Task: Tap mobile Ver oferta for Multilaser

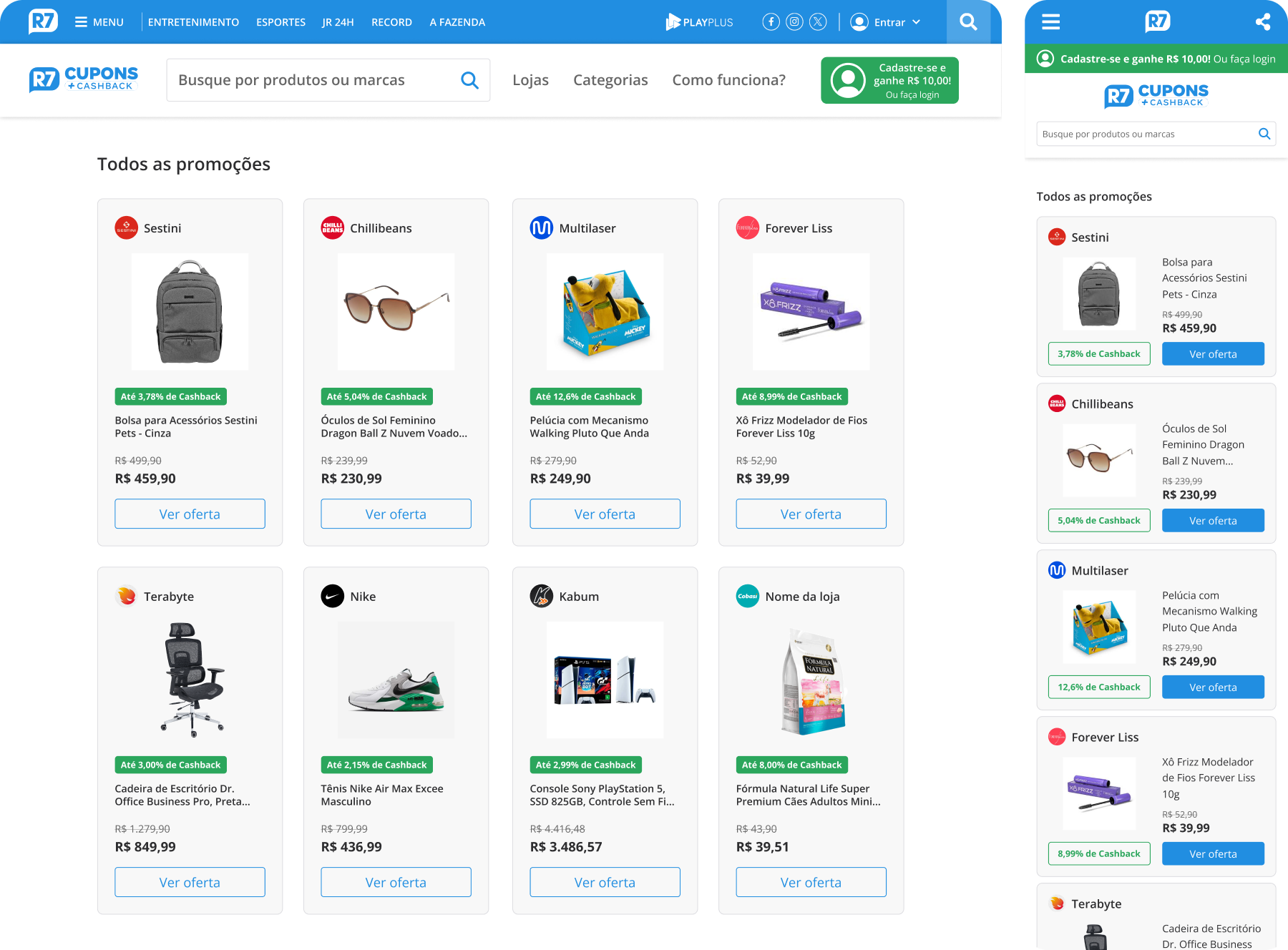Action: point(1213,687)
